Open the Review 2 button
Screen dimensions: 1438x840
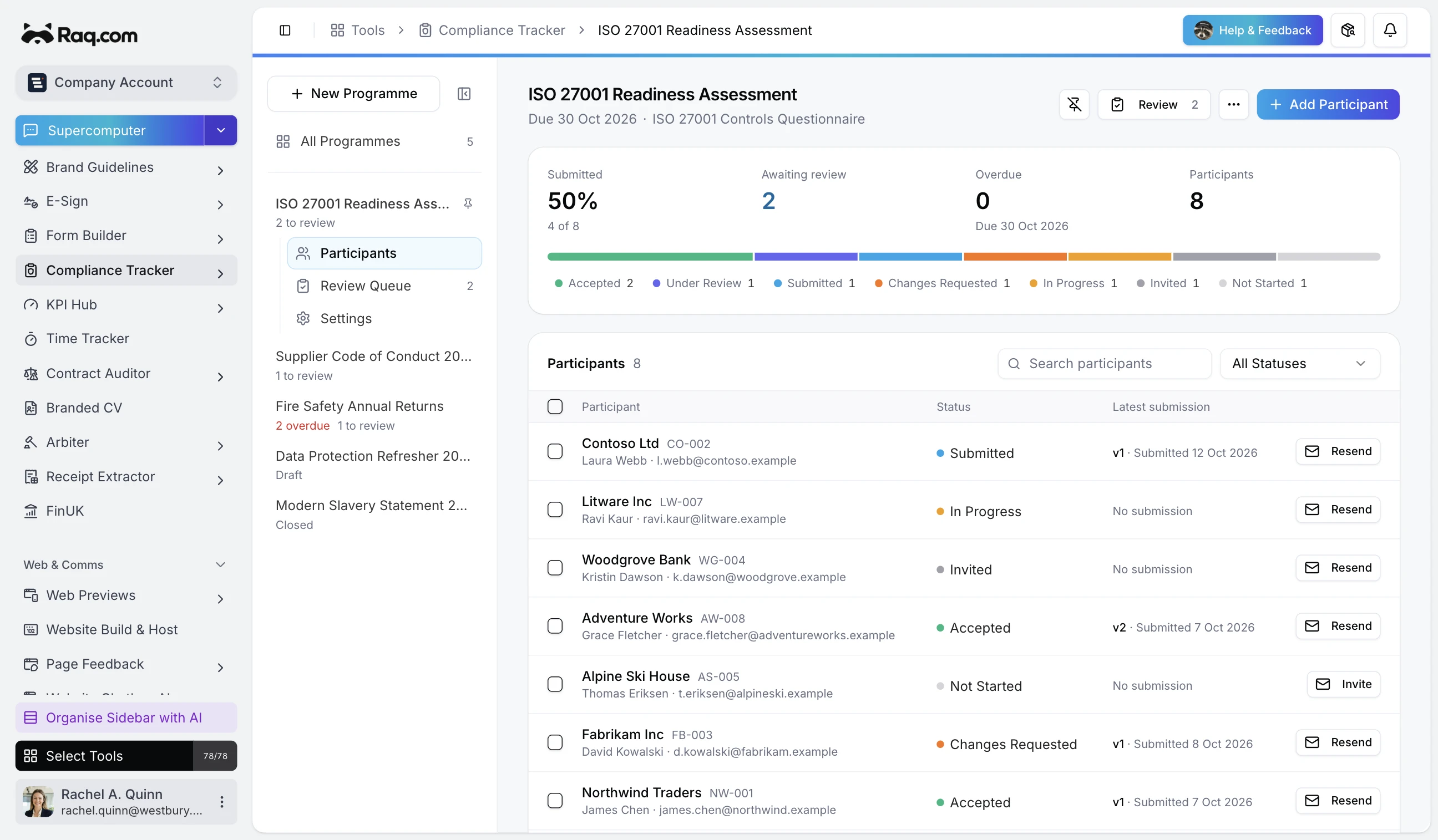click(1153, 104)
